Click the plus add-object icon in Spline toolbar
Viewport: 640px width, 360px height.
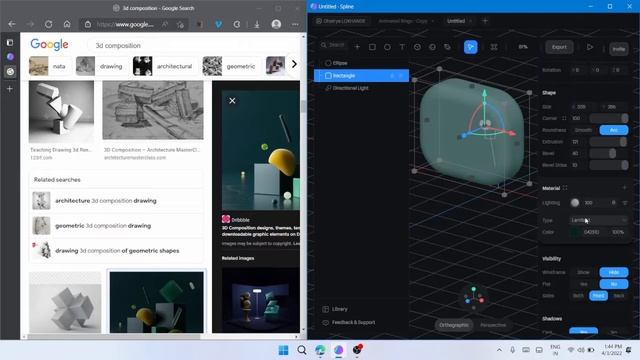tap(357, 47)
